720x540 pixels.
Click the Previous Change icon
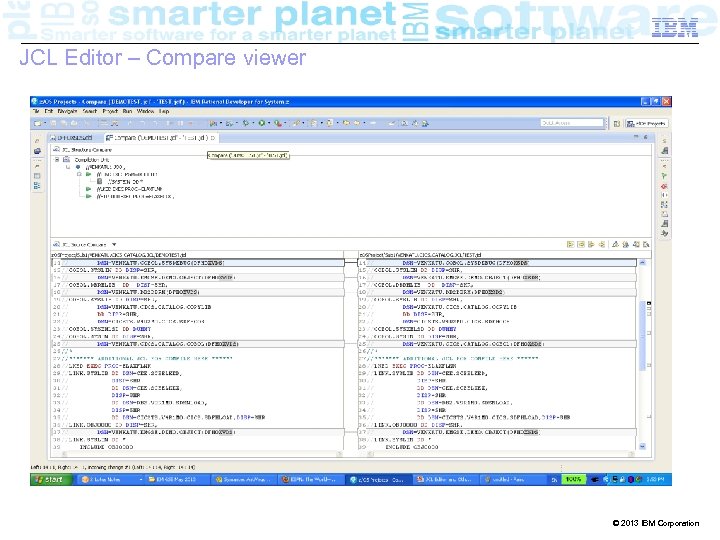pyautogui.click(x=647, y=244)
